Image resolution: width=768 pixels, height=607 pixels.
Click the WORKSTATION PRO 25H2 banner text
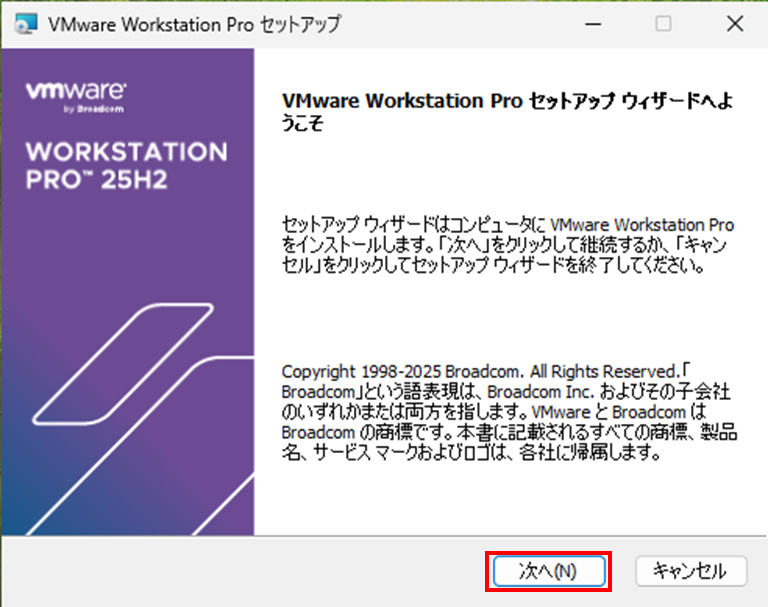point(126,168)
